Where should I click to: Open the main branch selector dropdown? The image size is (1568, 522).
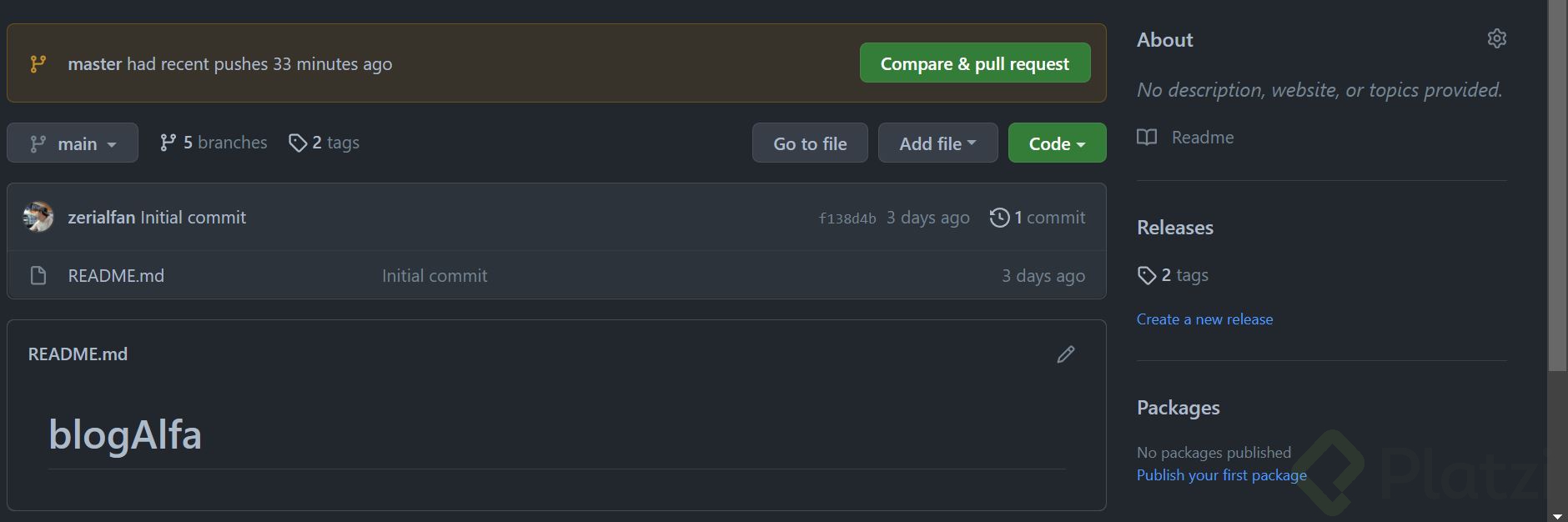coord(73,143)
